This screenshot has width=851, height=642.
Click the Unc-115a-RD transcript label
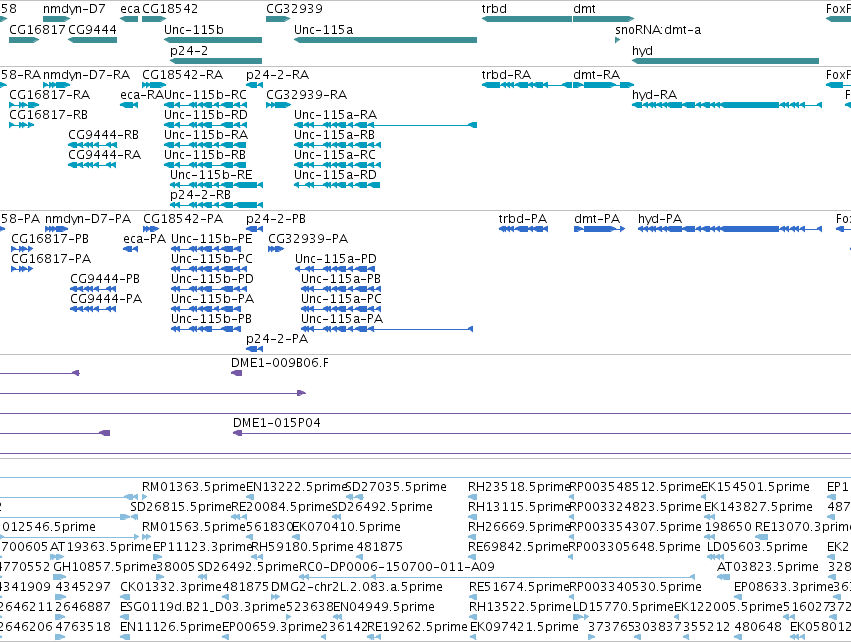coord(335,175)
